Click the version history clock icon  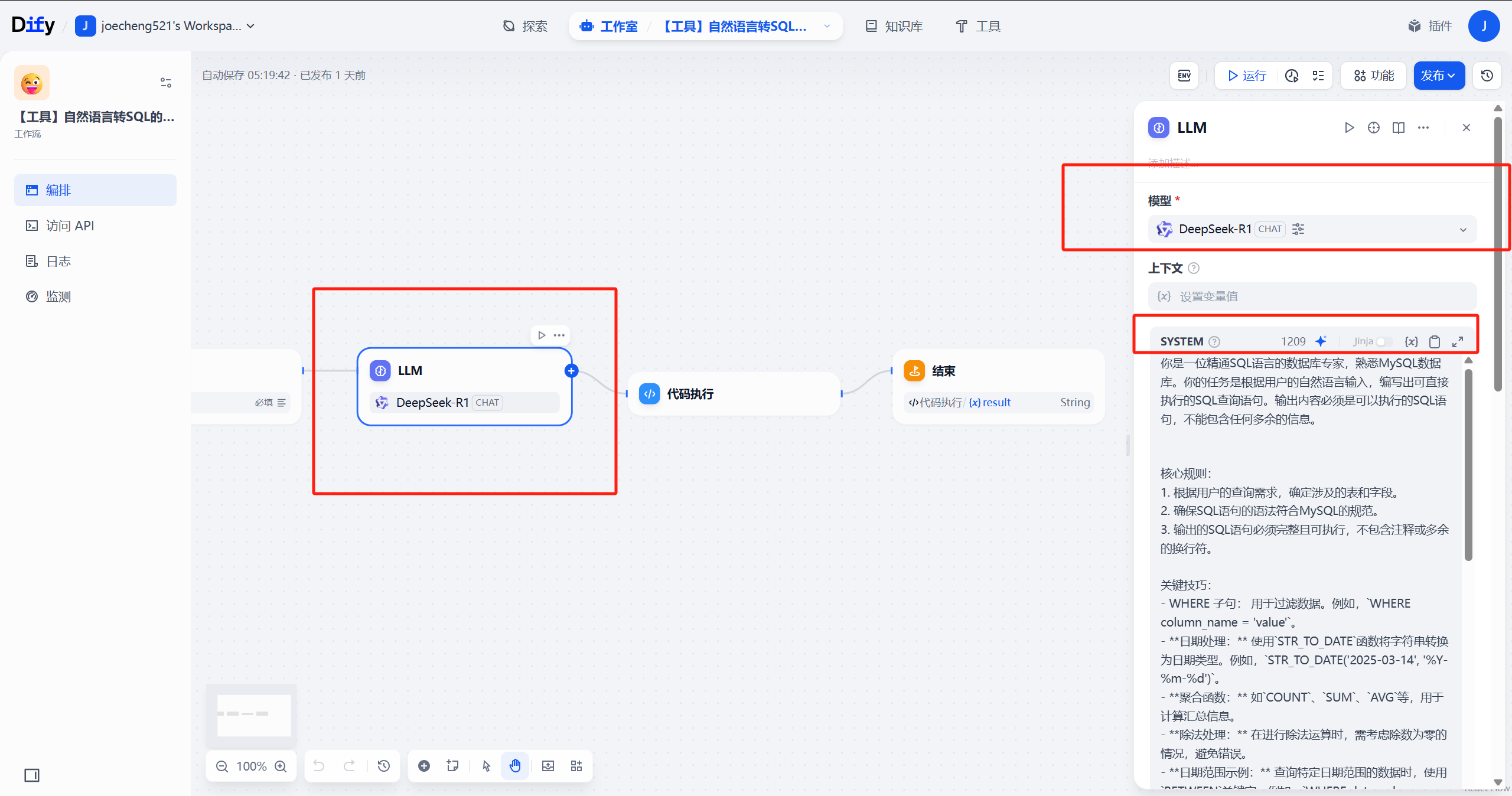(1487, 76)
